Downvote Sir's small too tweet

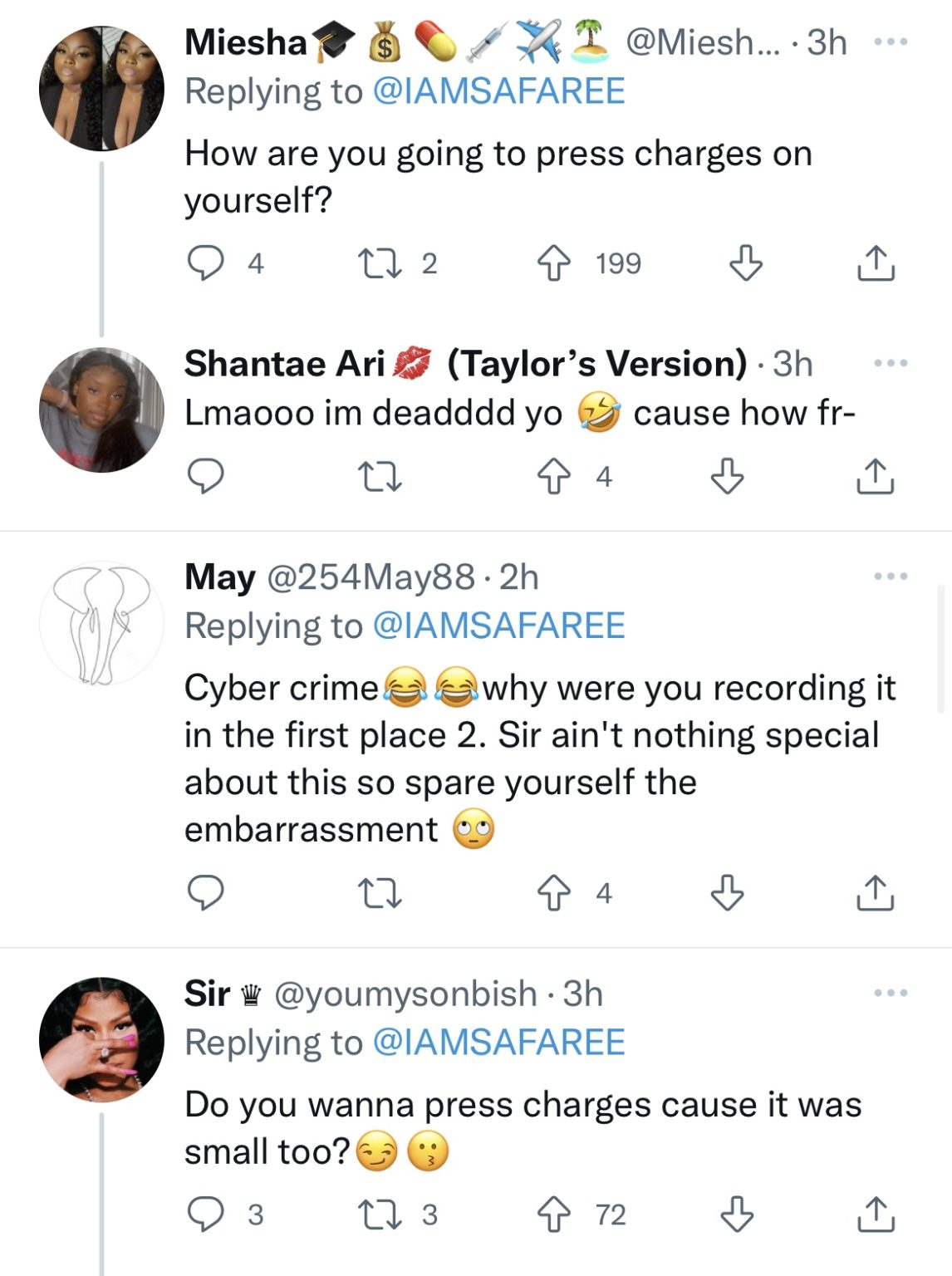(737, 1215)
